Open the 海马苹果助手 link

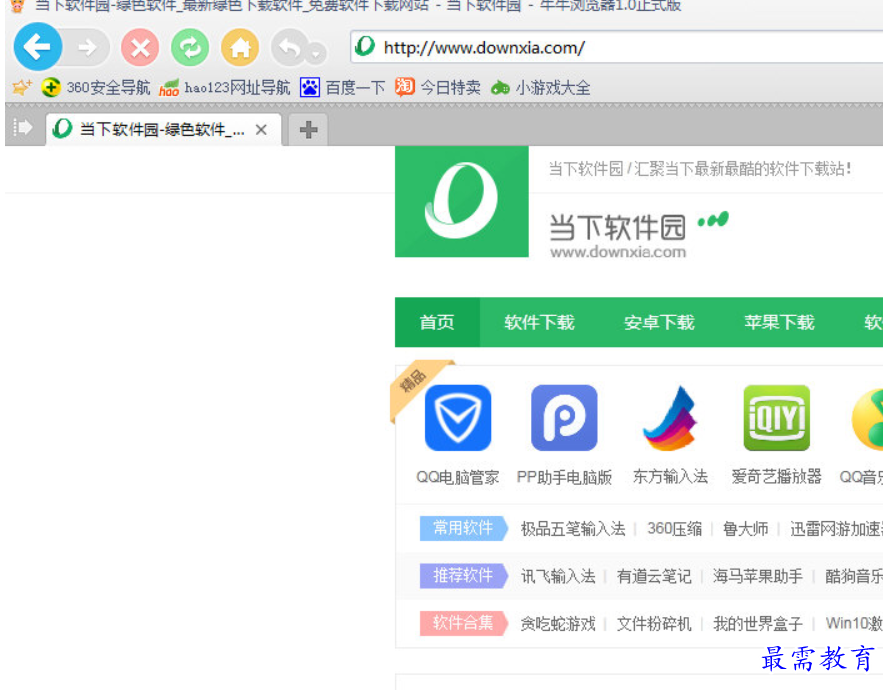tap(758, 576)
